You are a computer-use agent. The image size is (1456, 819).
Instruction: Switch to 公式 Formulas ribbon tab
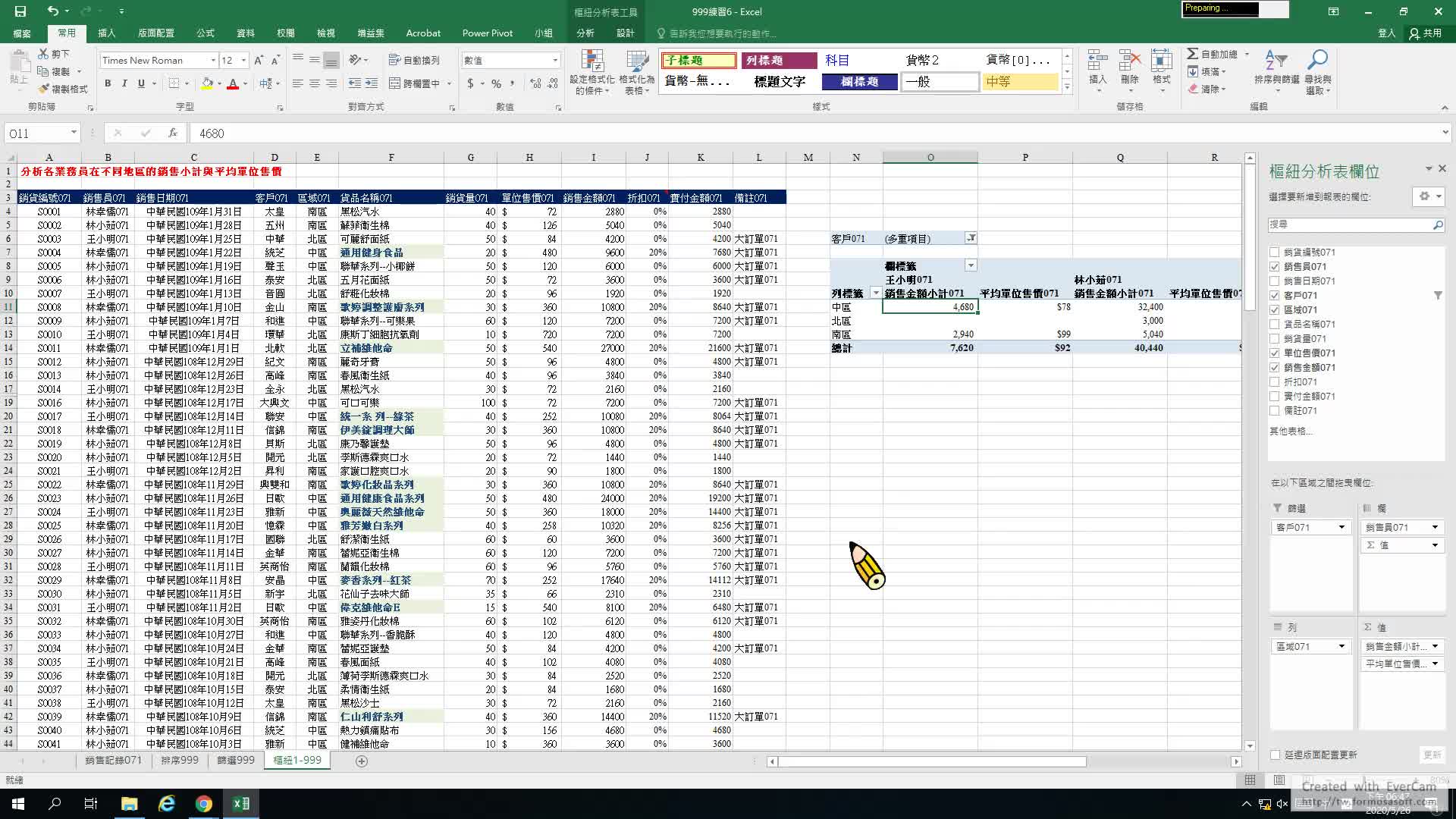point(206,33)
